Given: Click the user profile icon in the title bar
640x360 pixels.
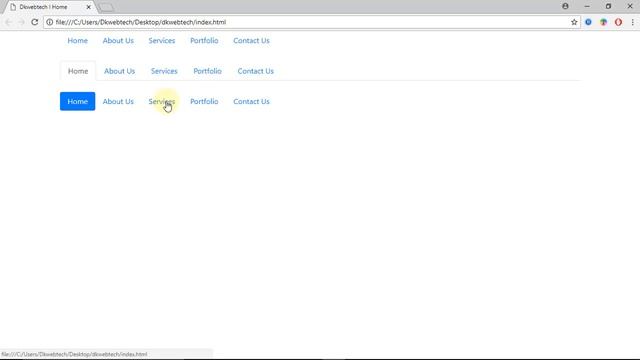Looking at the screenshot, I should (x=565, y=6).
